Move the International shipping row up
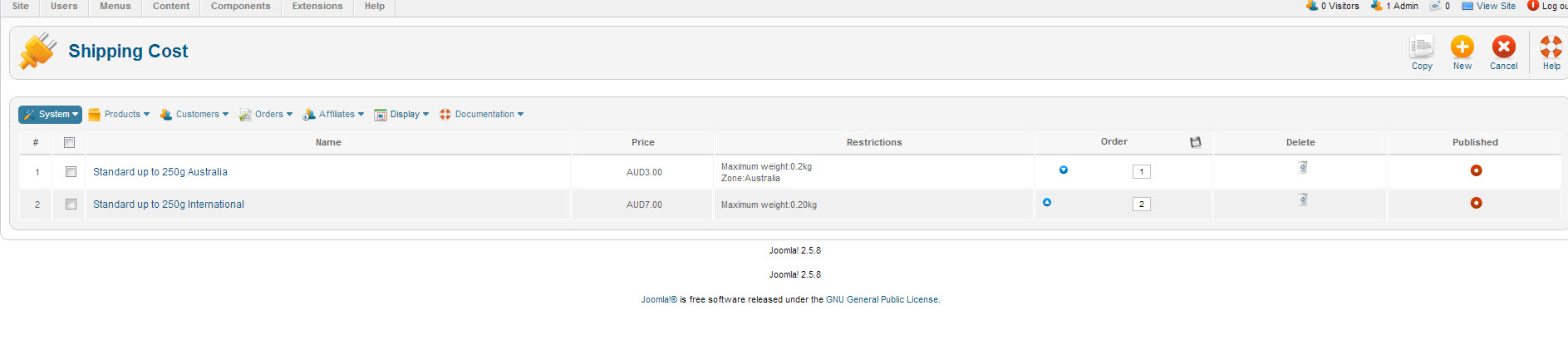This screenshot has width=1568, height=340. (1047, 202)
